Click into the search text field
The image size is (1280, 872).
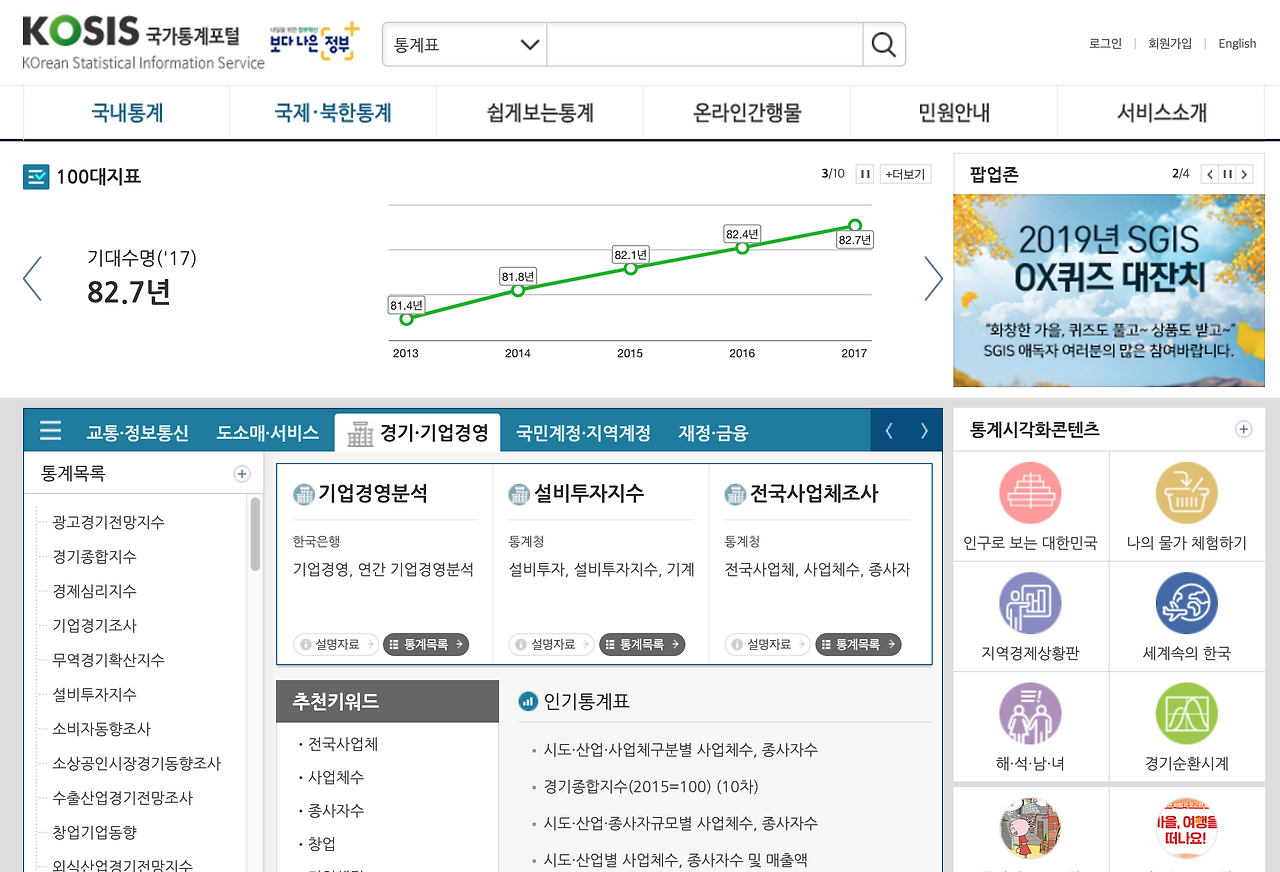click(705, 44)
